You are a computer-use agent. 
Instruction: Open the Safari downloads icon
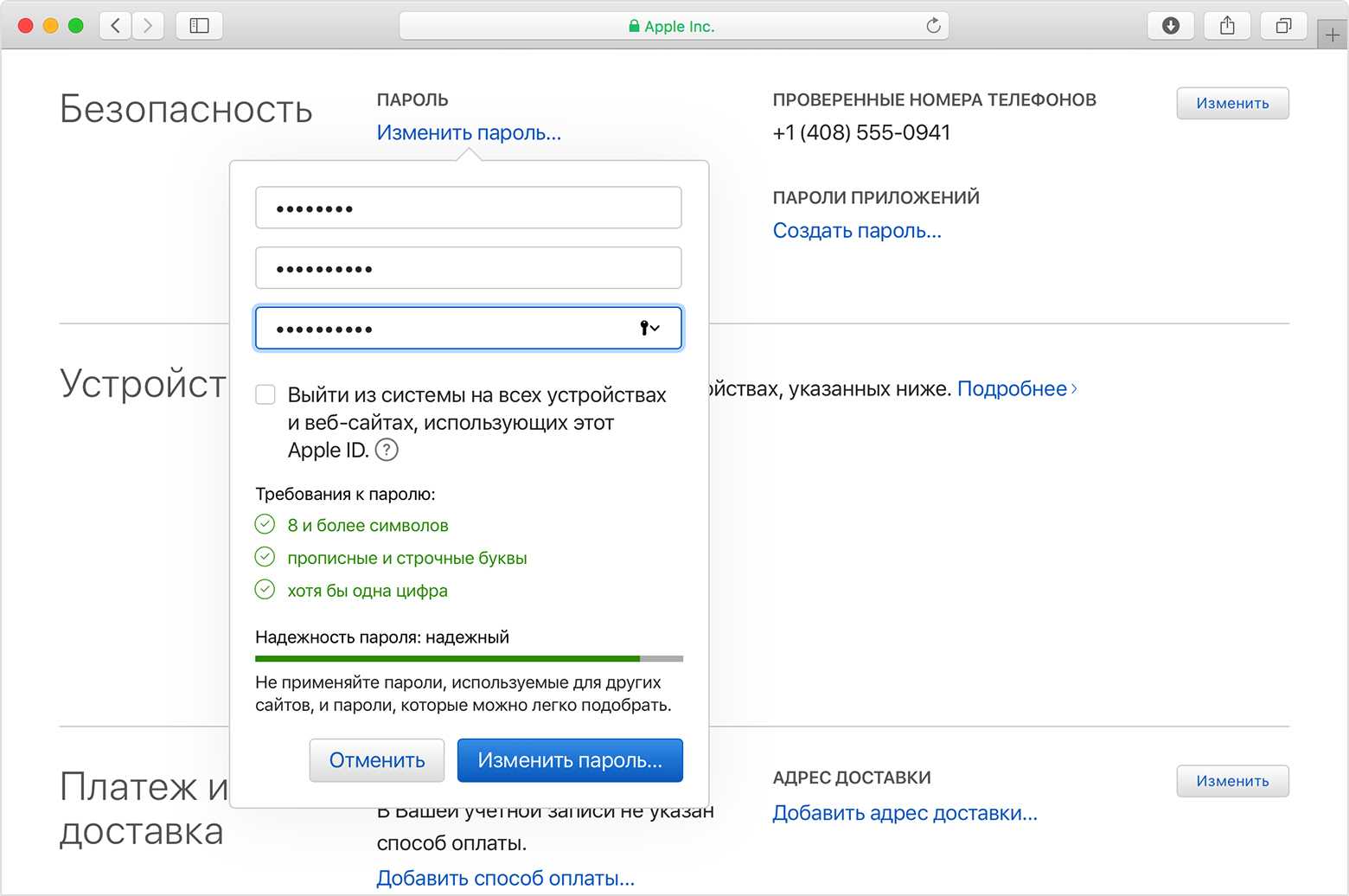1170,26
